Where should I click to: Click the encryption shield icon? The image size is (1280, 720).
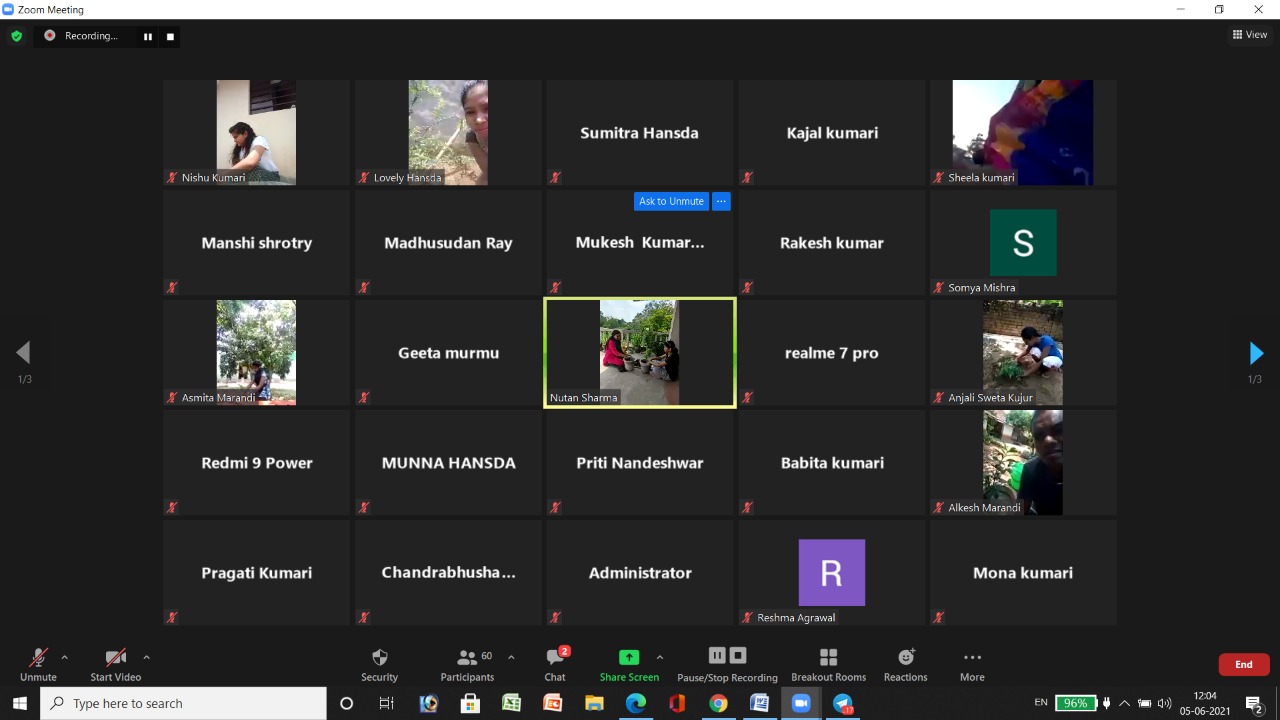(16, 36)
